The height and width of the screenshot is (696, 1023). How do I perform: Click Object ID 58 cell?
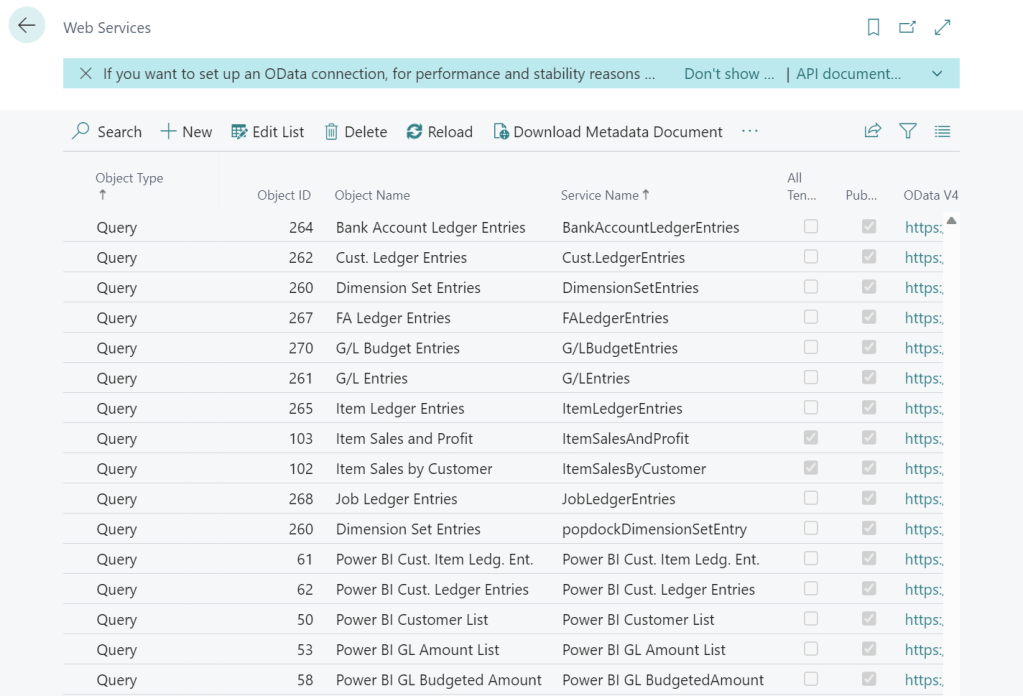[305, 680]
